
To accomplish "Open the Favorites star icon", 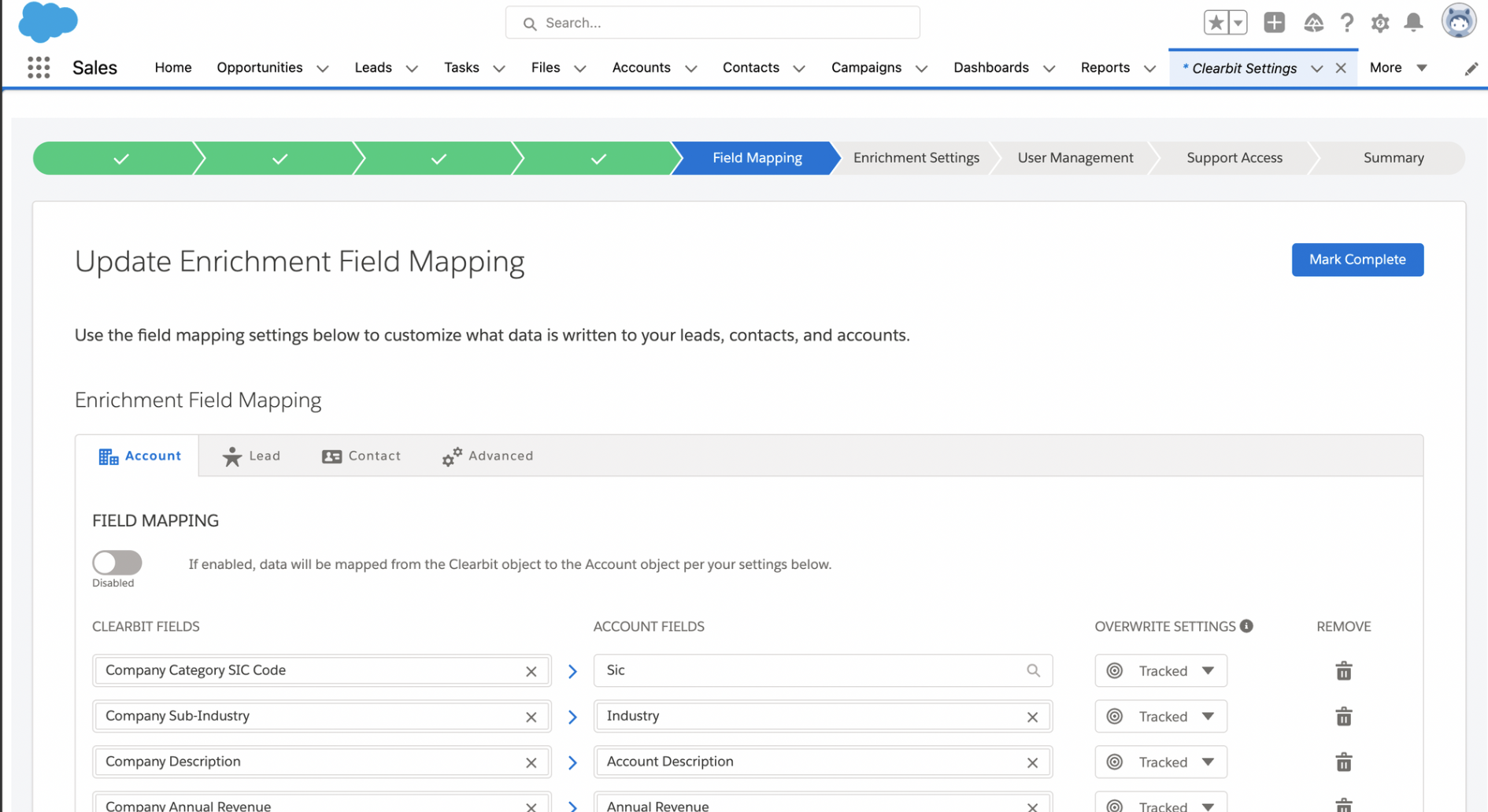I will 1216,23.
